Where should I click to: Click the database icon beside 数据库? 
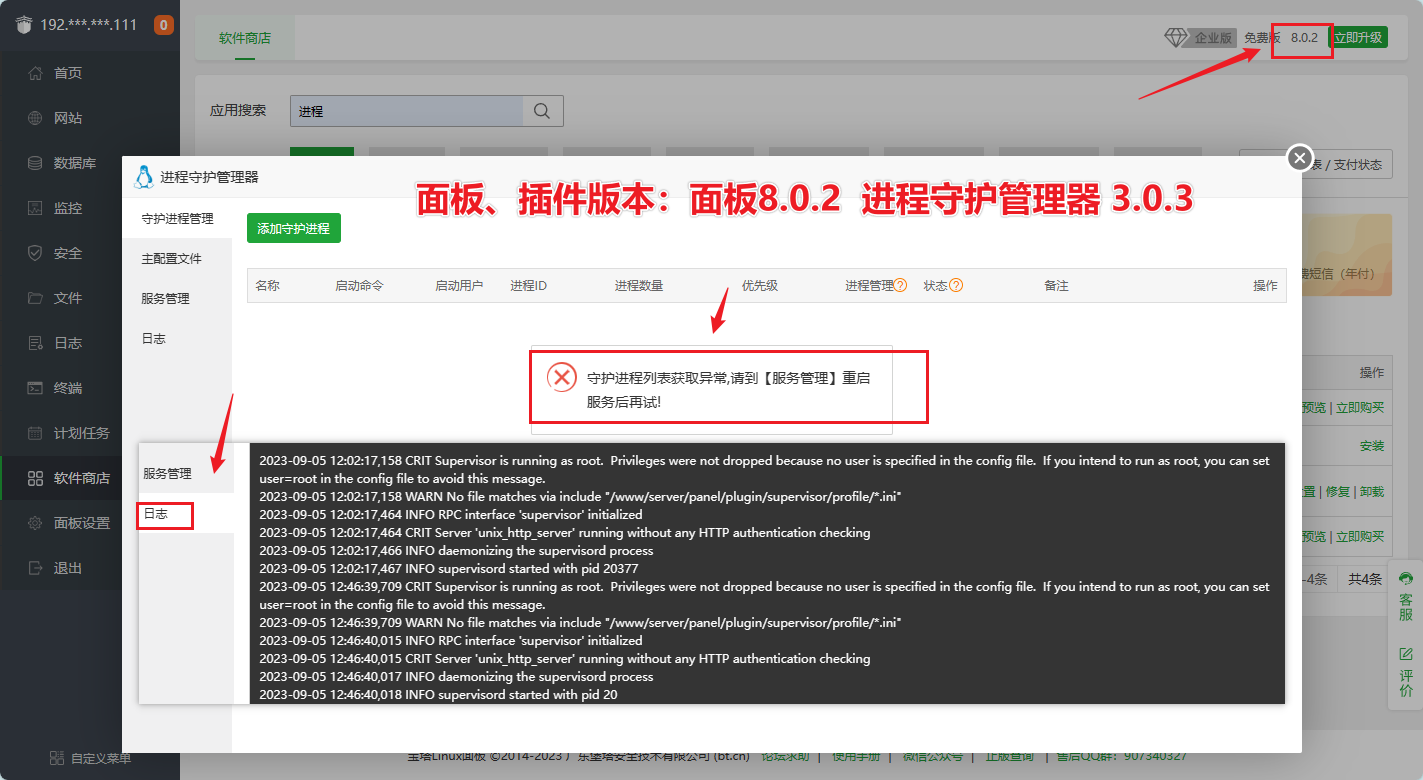click(35, 163)
